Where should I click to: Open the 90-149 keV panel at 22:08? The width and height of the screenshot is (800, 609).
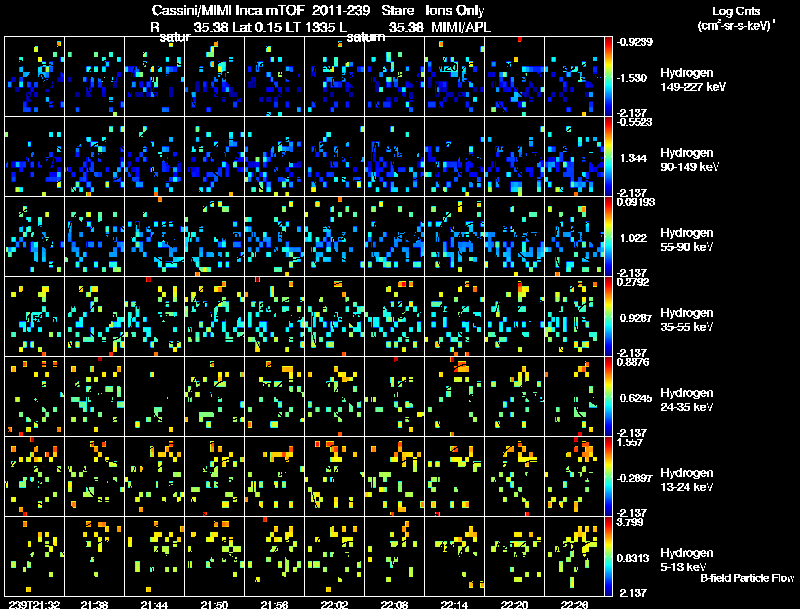[x=394, y=157]
